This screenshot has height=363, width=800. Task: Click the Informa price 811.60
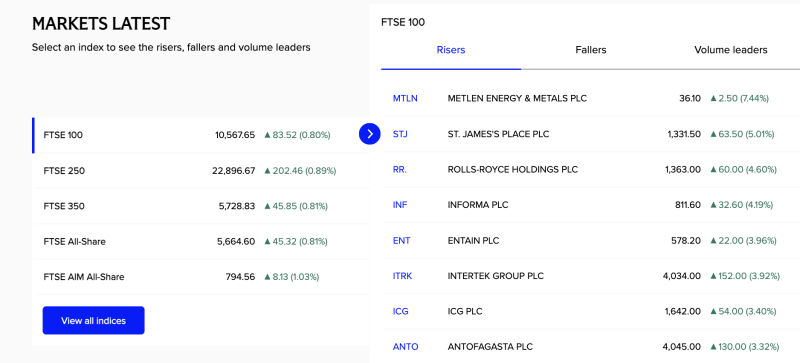pyautogui.click(x=688, y=205)
